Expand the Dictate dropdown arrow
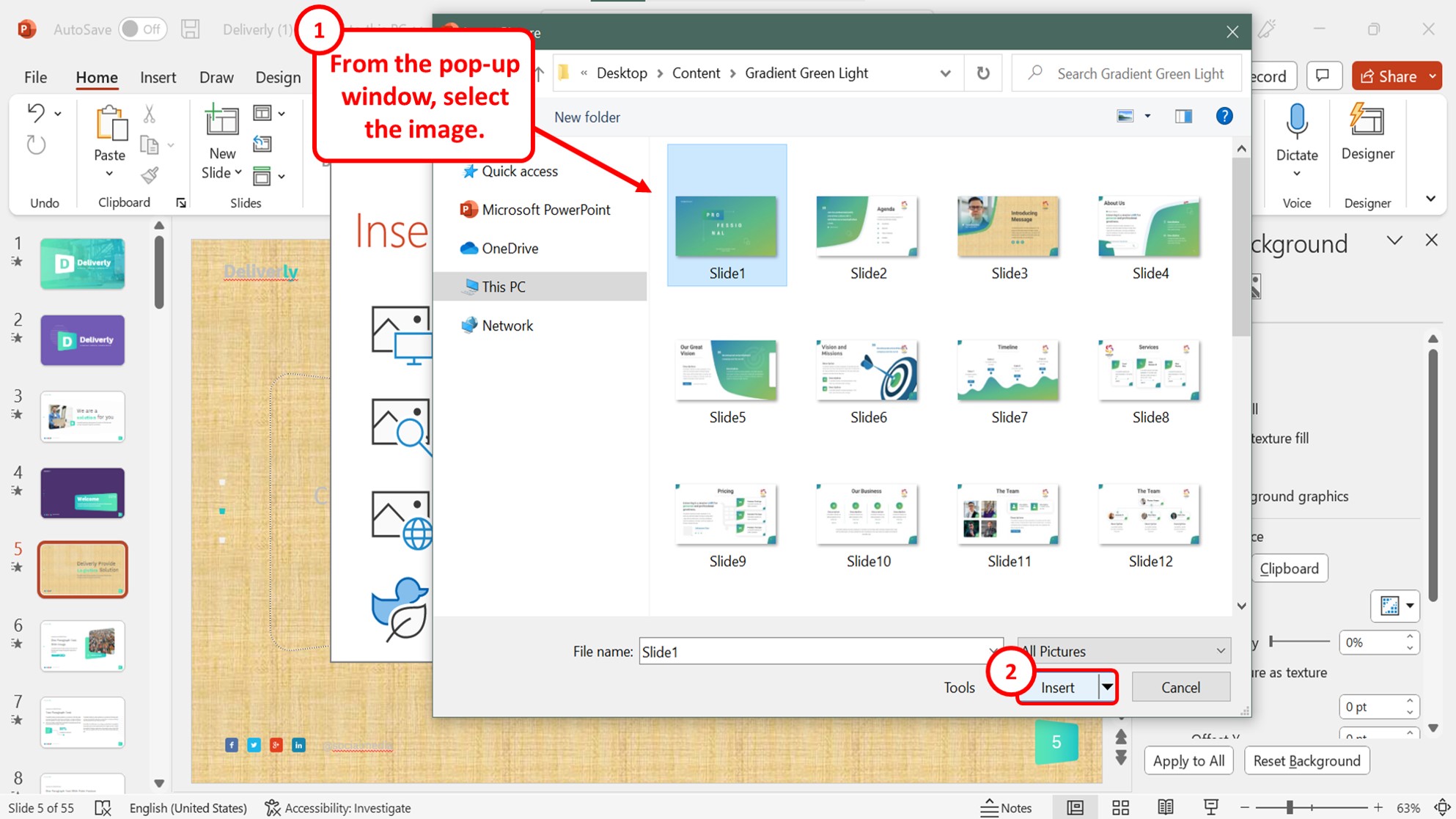The image size is (1456, 819). click(1297, 174)
